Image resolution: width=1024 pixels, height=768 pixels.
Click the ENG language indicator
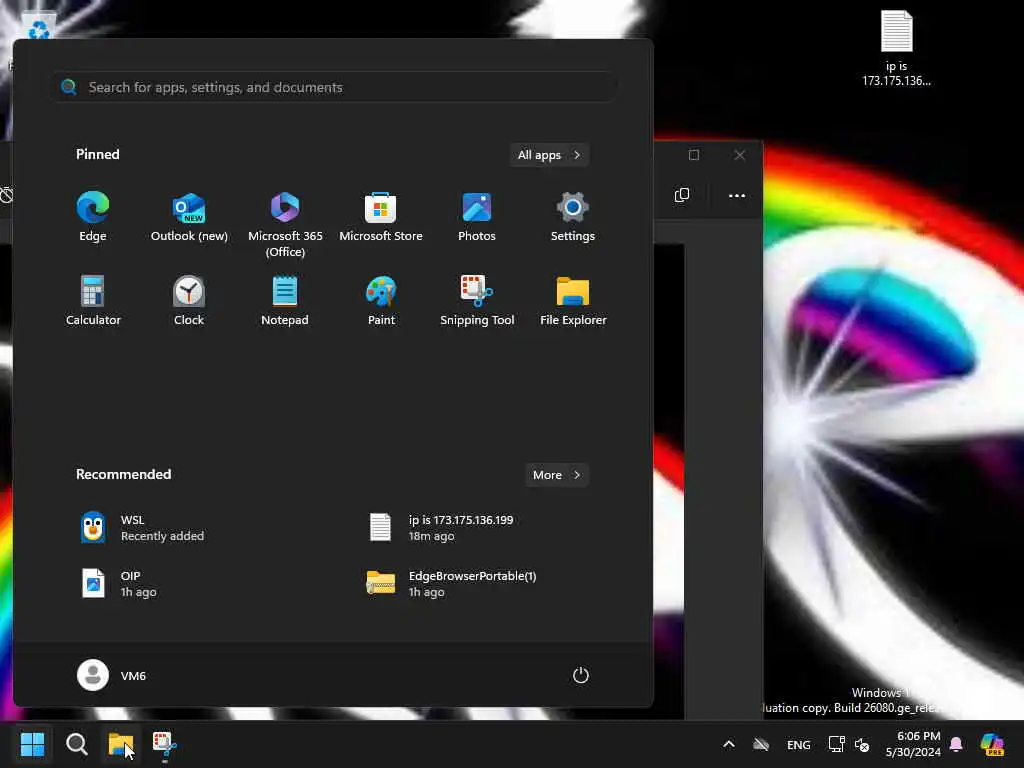point(799,744)
